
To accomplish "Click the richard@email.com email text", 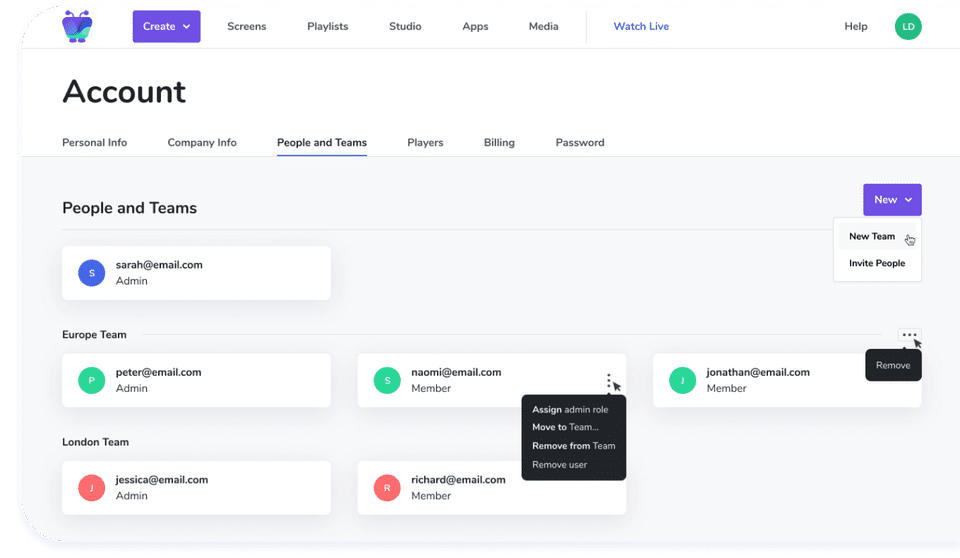I will coord(459,480).
